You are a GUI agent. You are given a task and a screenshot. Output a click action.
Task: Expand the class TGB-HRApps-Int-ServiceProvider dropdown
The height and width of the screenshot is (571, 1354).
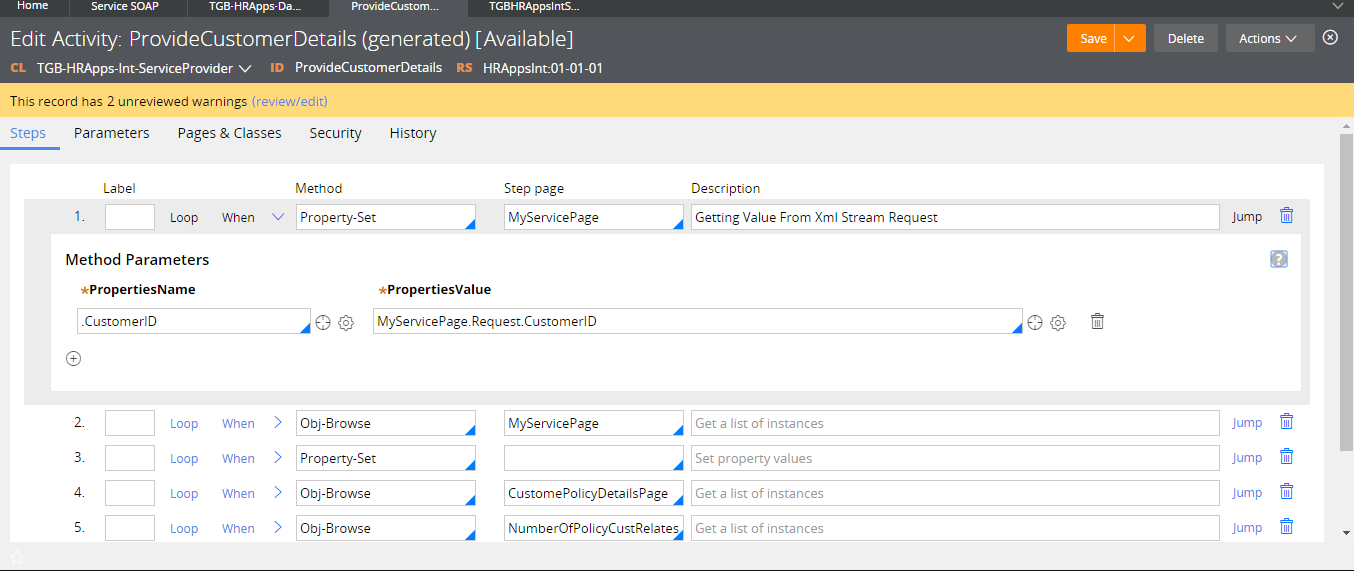tap(245, 69)
